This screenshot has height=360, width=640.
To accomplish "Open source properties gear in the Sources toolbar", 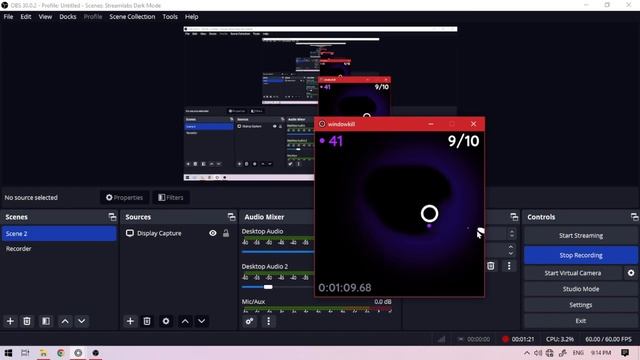I will coord(166,321).
